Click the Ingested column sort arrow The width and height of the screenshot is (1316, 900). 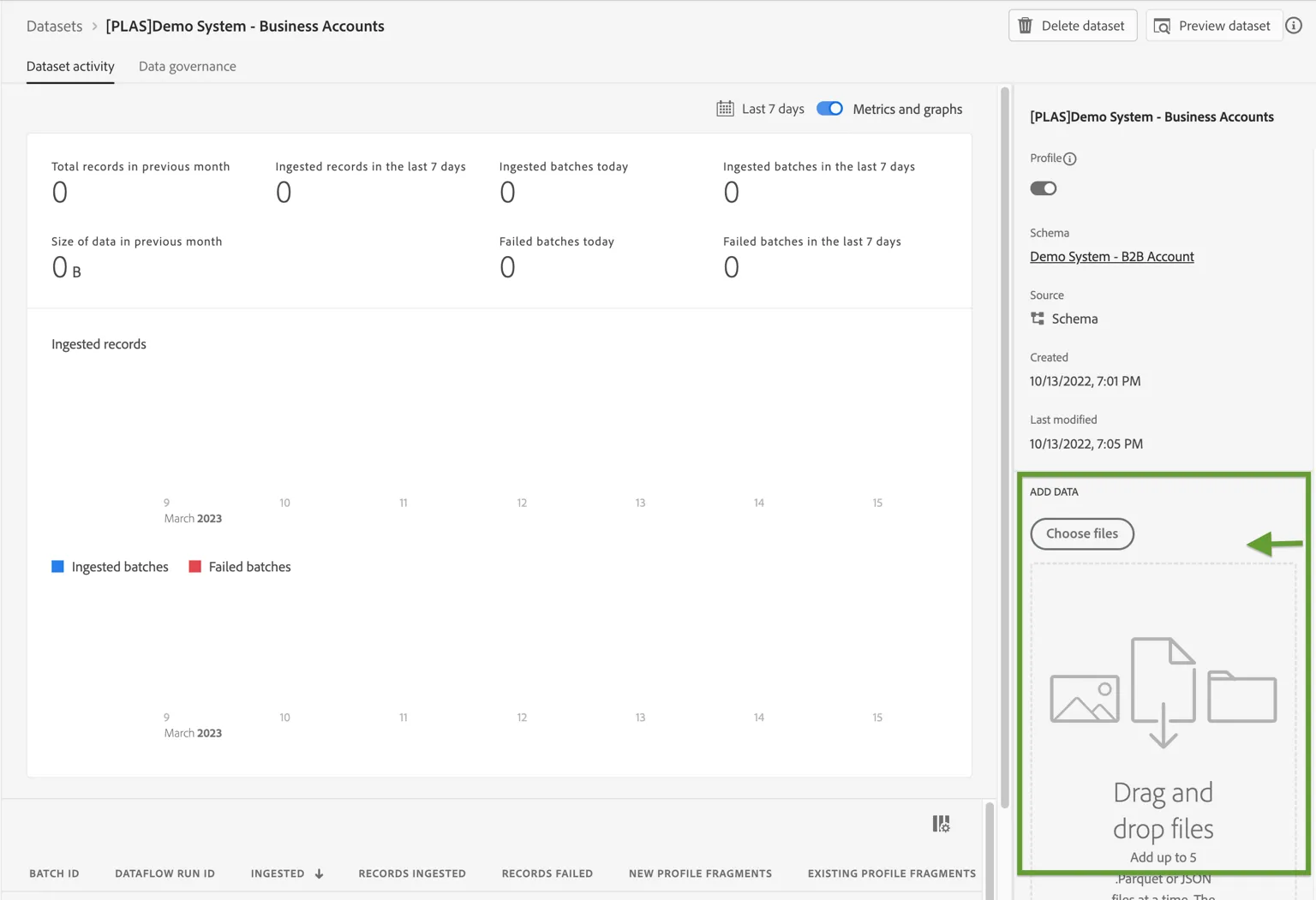coord(320,873)
